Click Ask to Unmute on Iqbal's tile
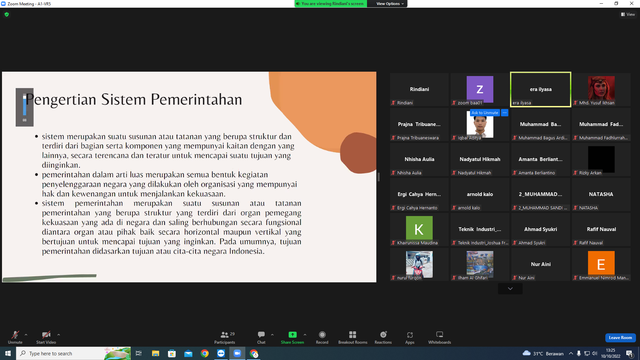Viewport: 640px width, 360px height. (485, 113)
